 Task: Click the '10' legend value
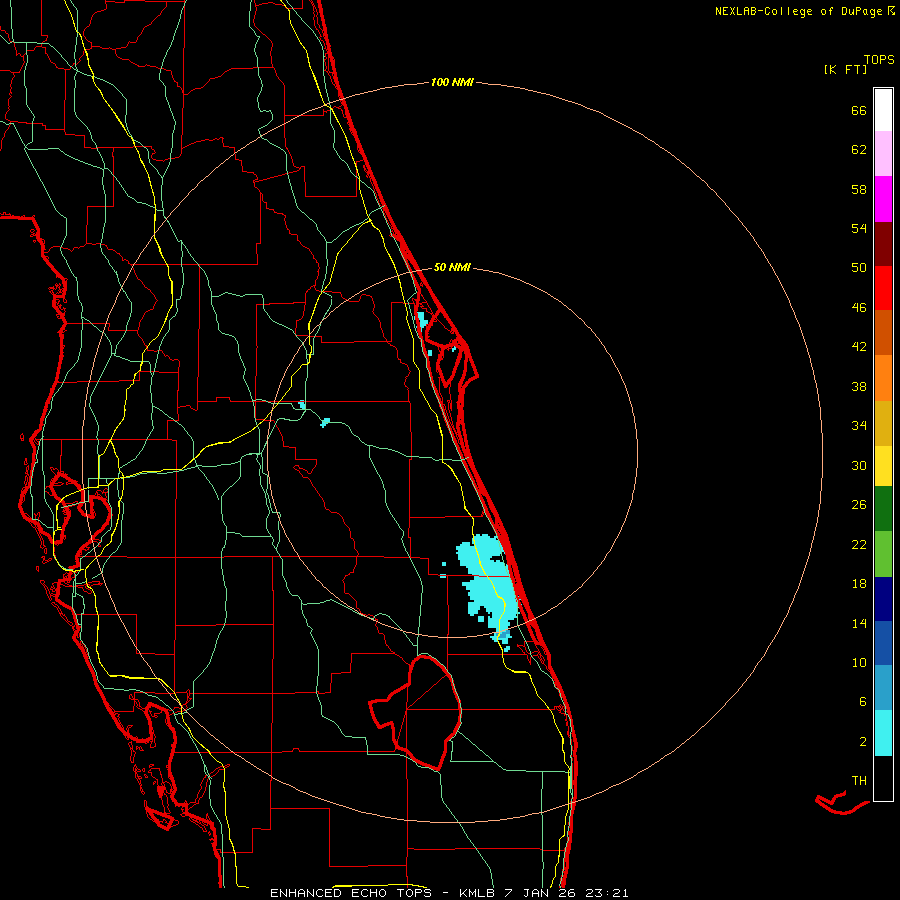click(x=859, y=662)
